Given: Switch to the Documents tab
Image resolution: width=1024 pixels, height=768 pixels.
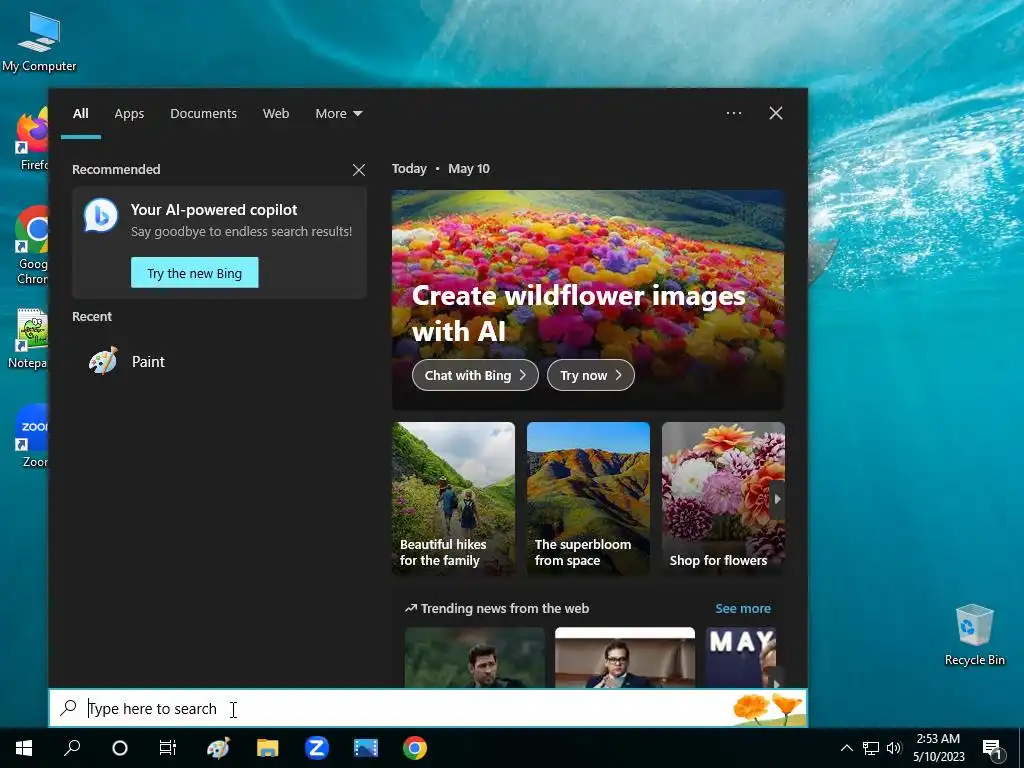Looking at the screenshot, I should (203, 114).
